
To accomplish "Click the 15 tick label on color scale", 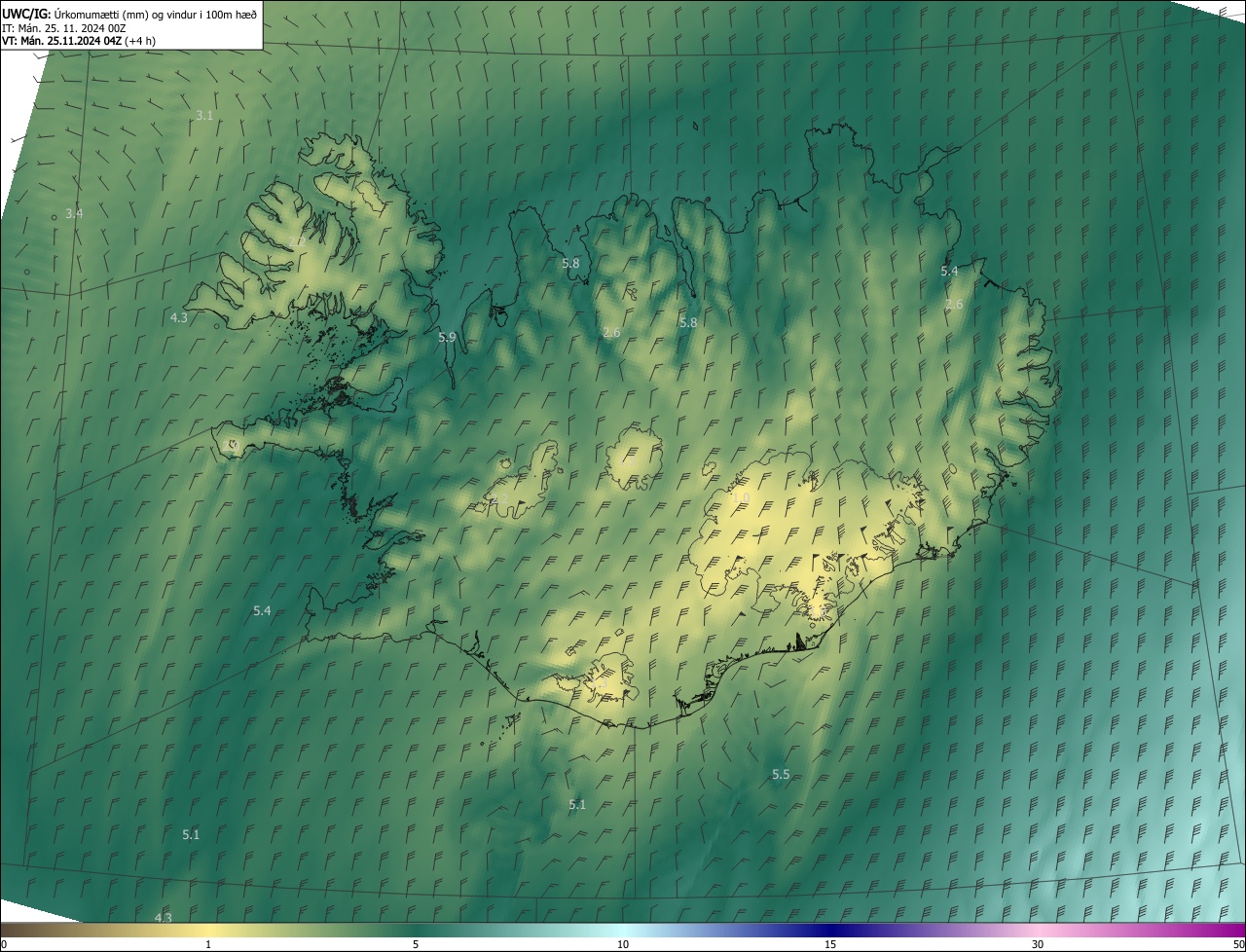I will click(x=830, y=944).
